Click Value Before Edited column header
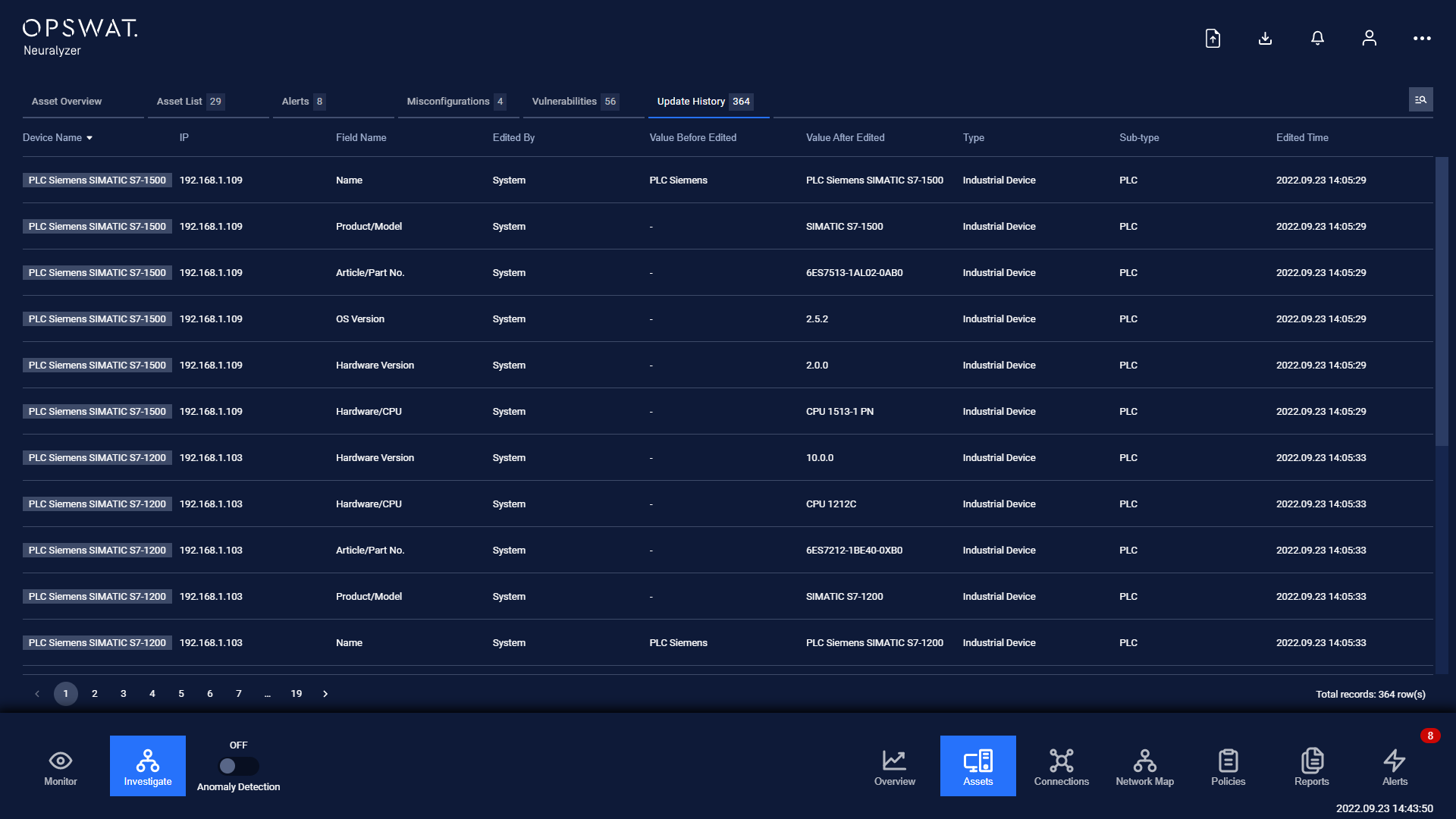The height and width of the screenshot is (819, 1456). 692,138
